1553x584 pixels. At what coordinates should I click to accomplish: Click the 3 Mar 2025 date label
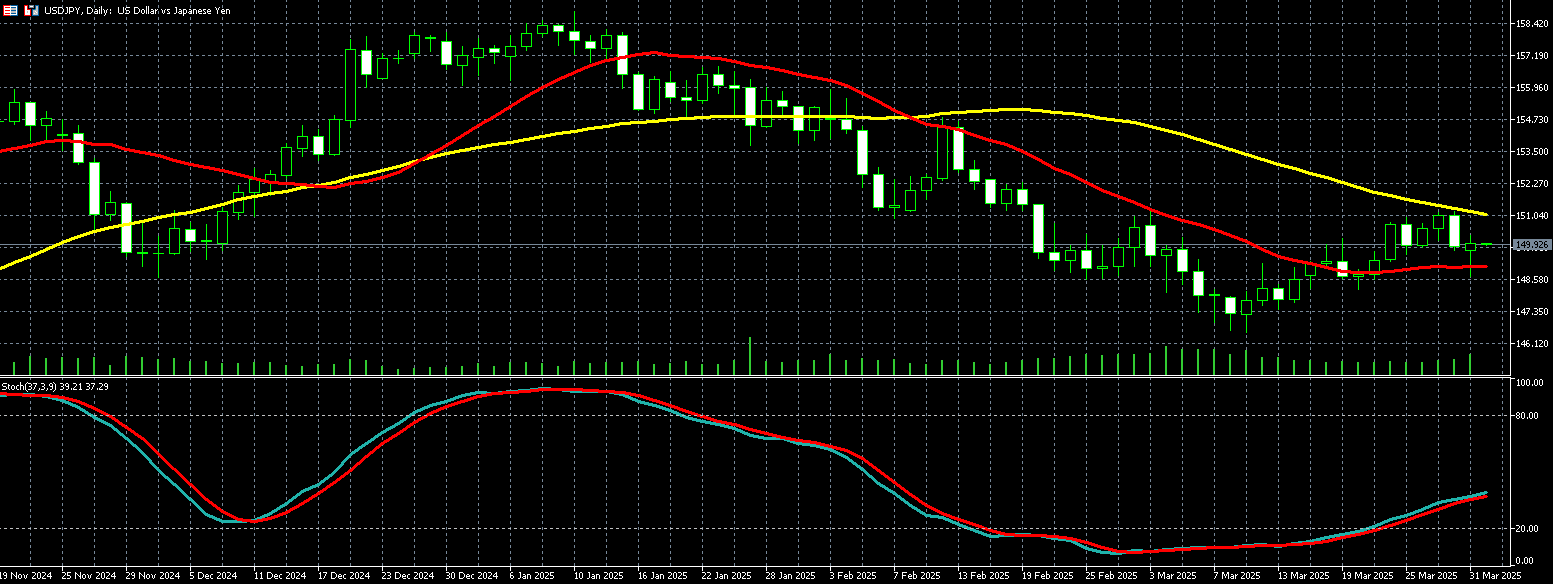tap(1173, 576)
